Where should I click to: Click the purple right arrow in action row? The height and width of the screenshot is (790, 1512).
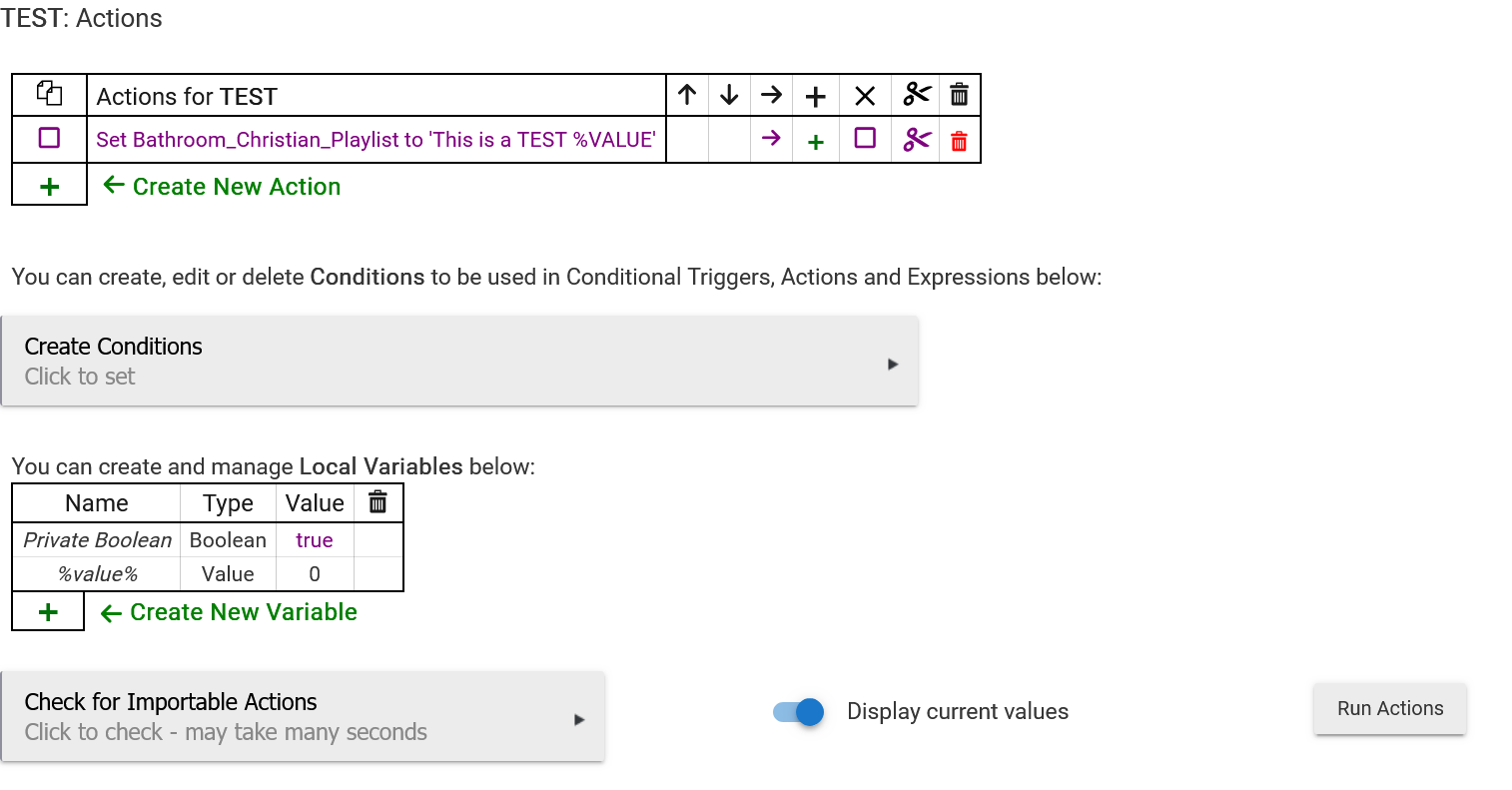(771, 139)
